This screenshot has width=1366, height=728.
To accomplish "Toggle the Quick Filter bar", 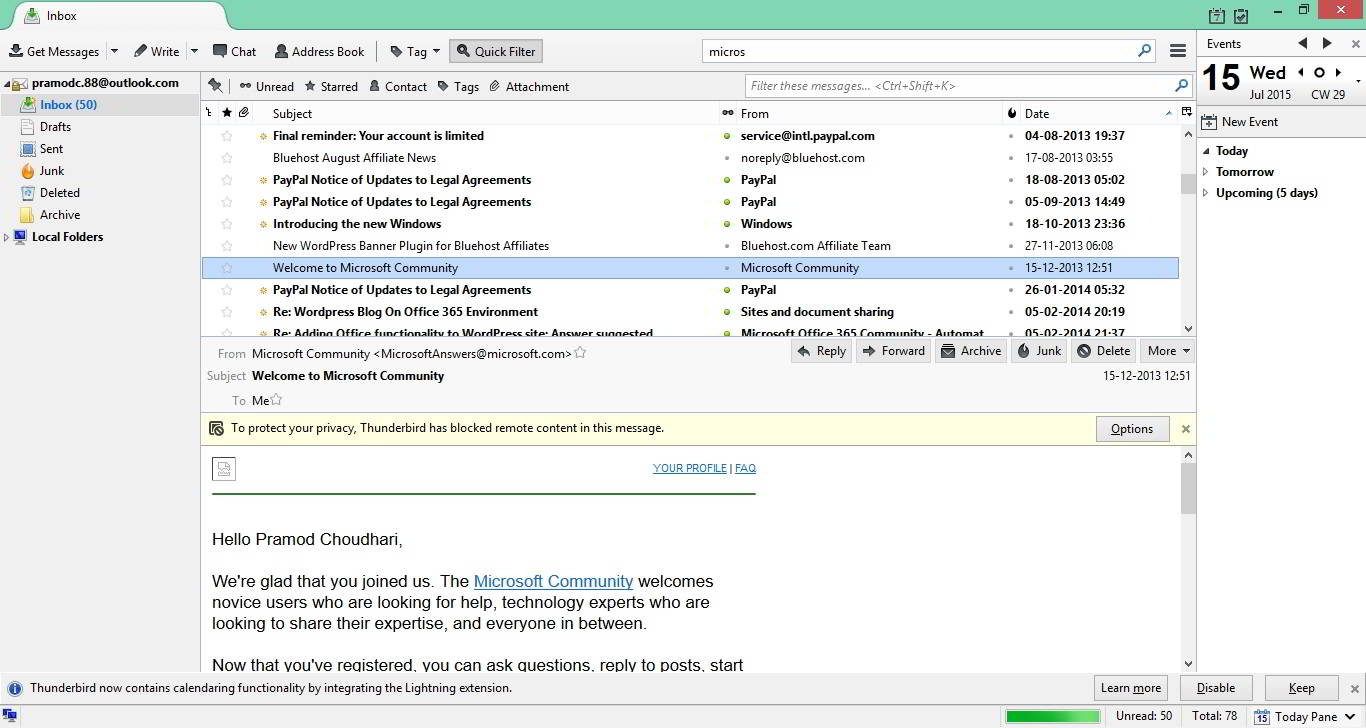I will 496,51.
